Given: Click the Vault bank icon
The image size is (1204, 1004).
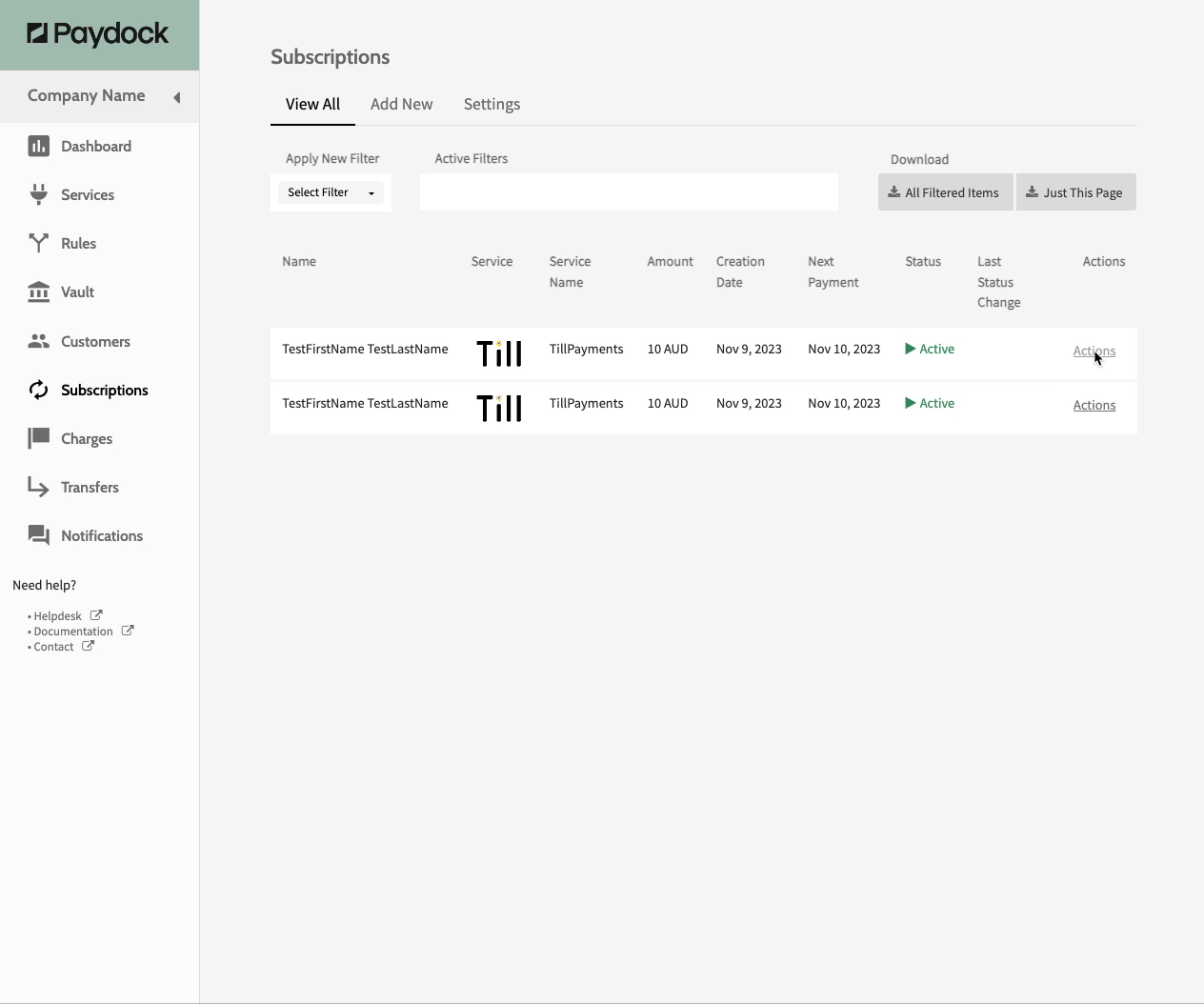Looking at the screenshot, I should click(38, 291).
